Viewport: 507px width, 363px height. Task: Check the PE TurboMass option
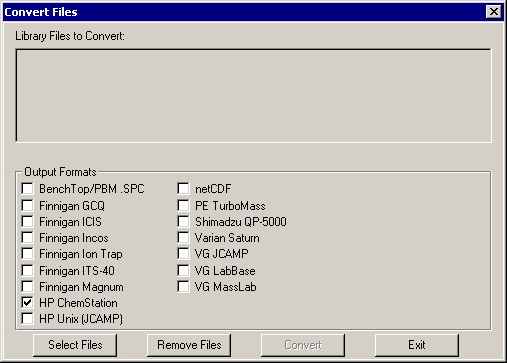pyautogui.click(x=183, y=205)
